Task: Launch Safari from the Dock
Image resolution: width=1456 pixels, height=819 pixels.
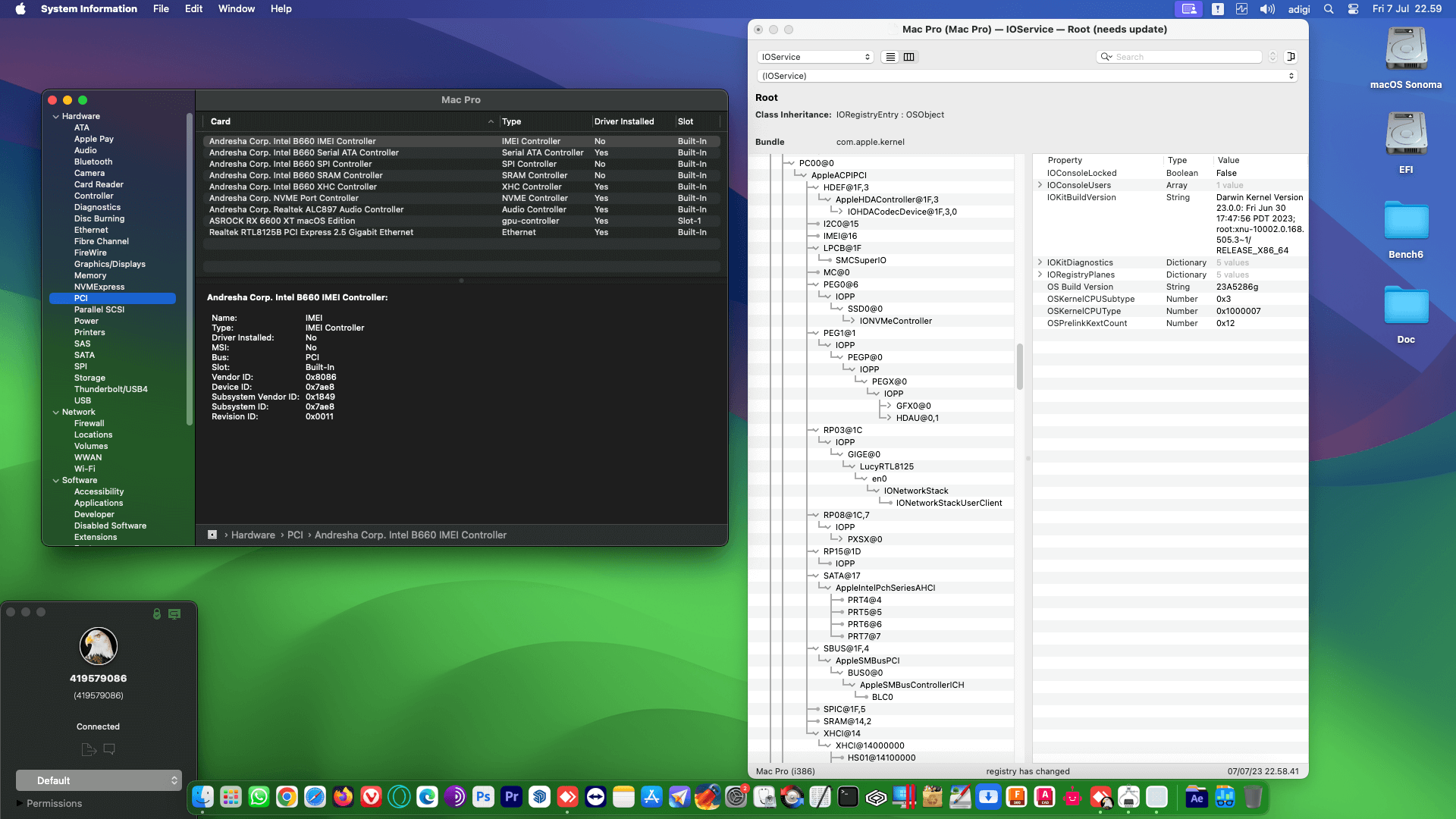Action: tap(315, 797)
